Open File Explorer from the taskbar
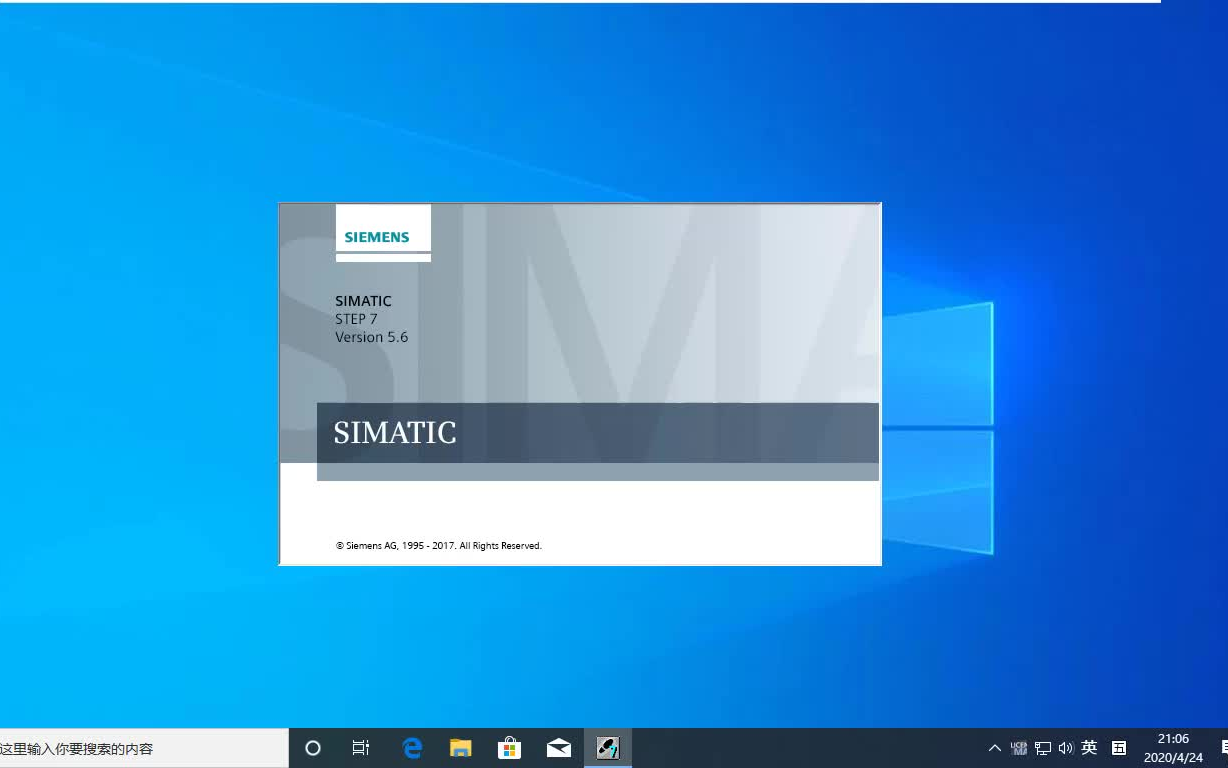 point(460,747)
